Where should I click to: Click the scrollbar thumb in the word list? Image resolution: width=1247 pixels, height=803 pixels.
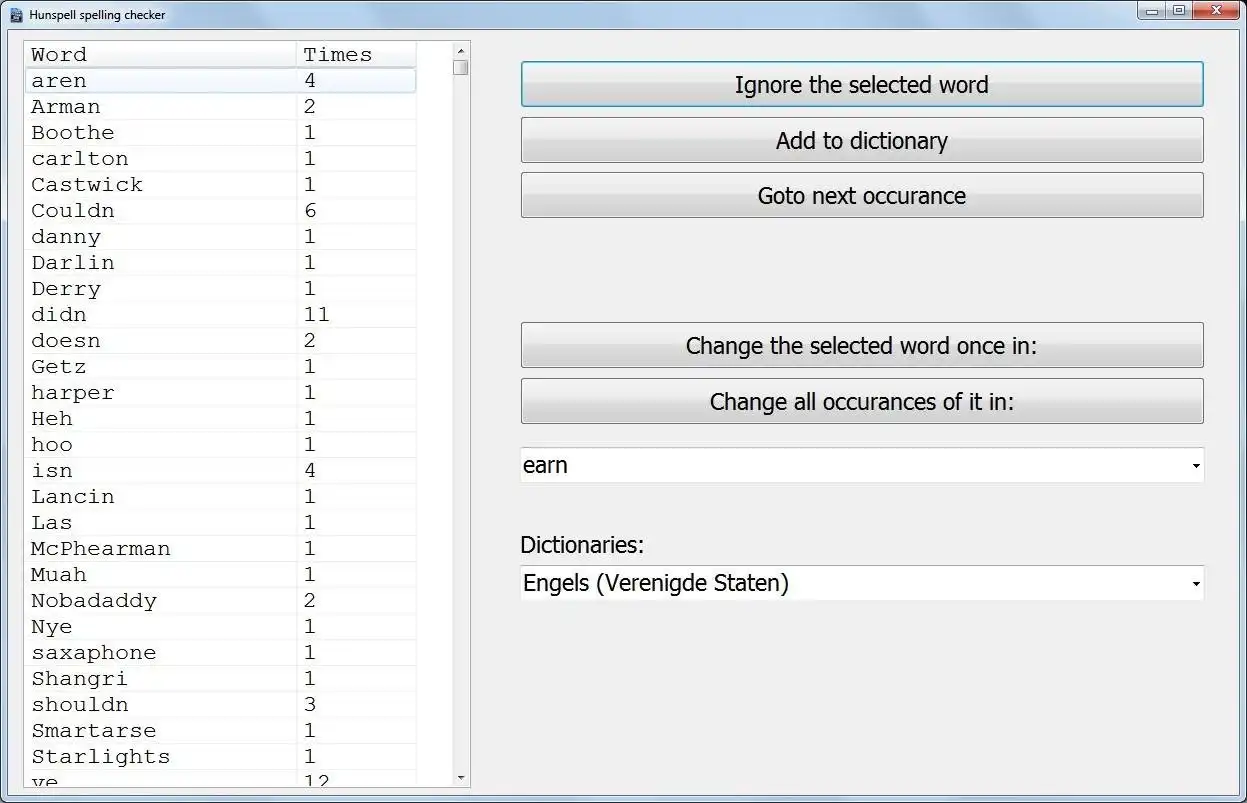[461, 67]
